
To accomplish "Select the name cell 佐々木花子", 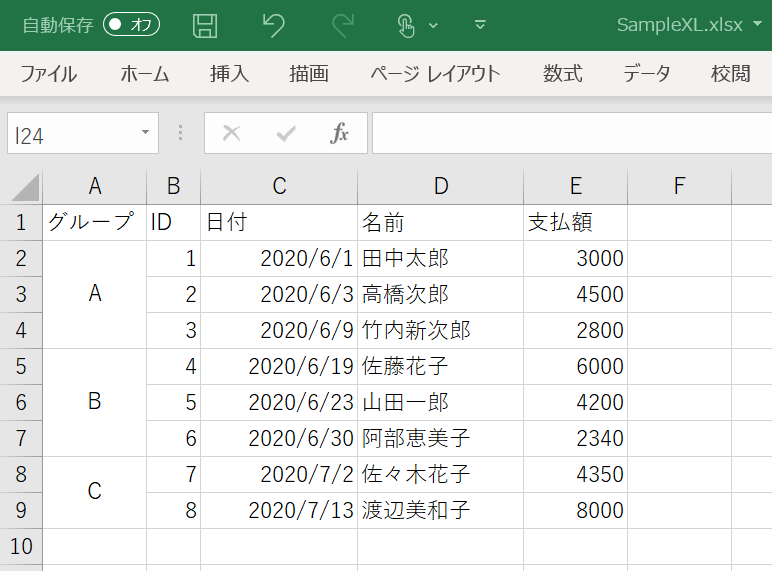I will tap(440, 475).
